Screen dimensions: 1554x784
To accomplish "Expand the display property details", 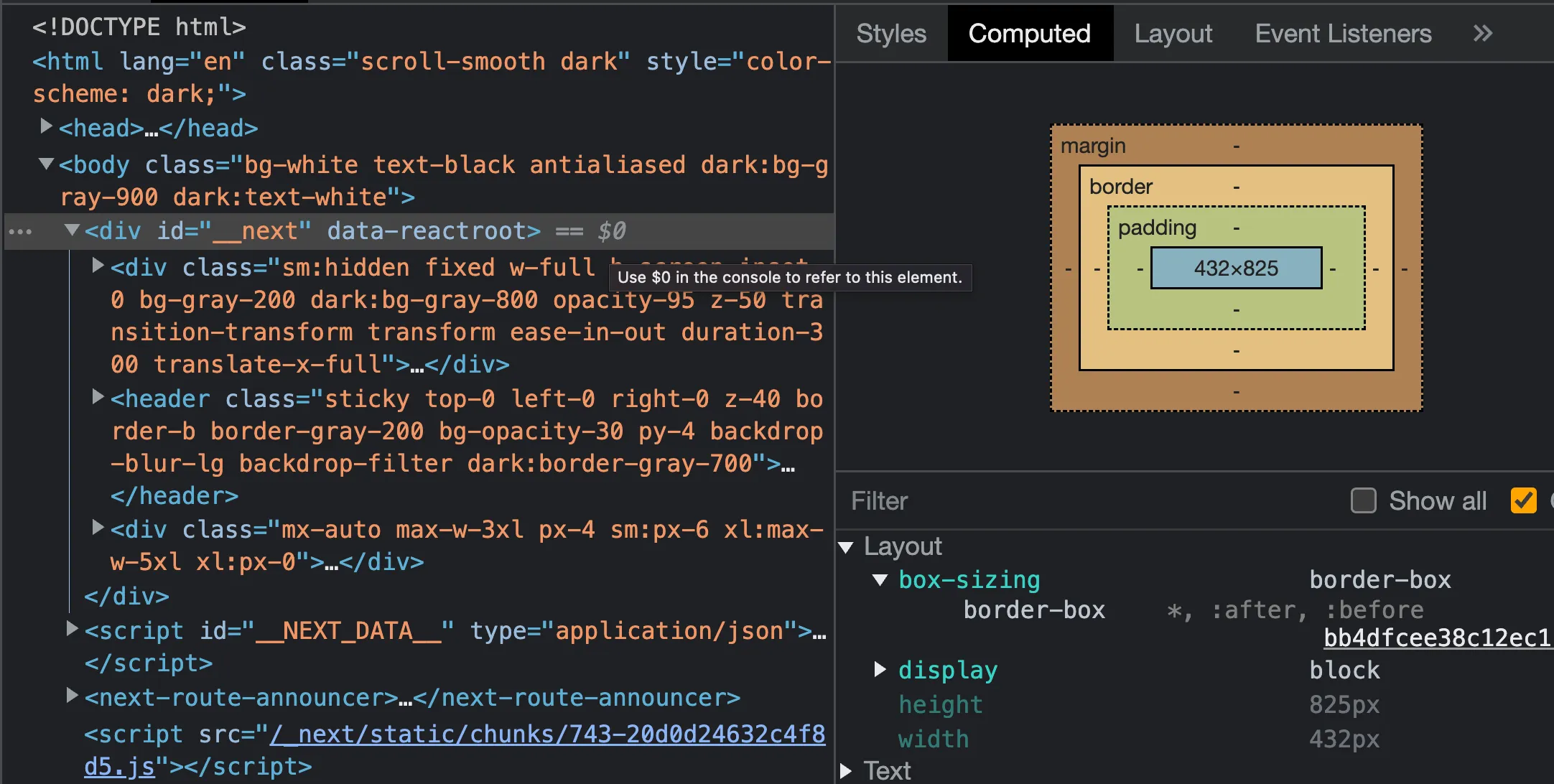I will pyautogui.click(x=880, y=669).
